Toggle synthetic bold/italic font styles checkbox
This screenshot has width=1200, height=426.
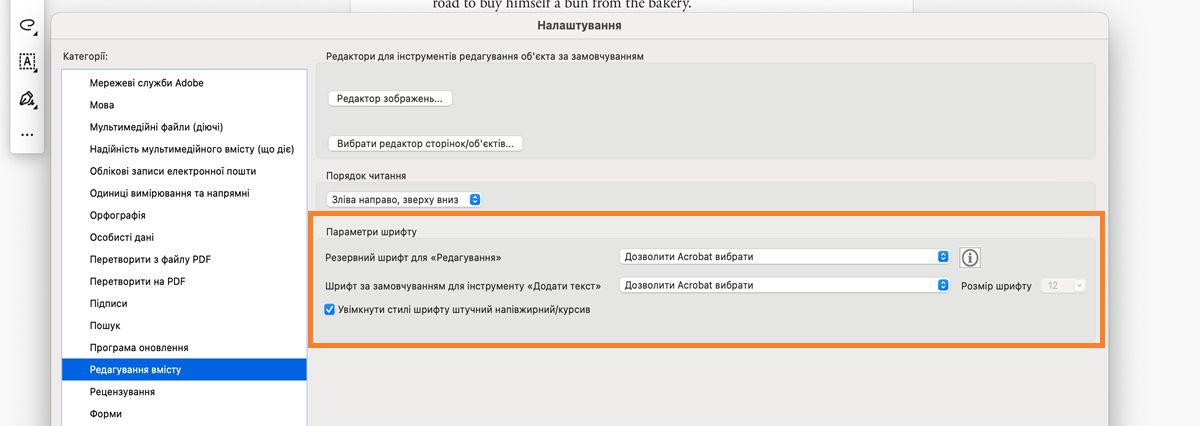pyautogui.click(x=331, y=310)
